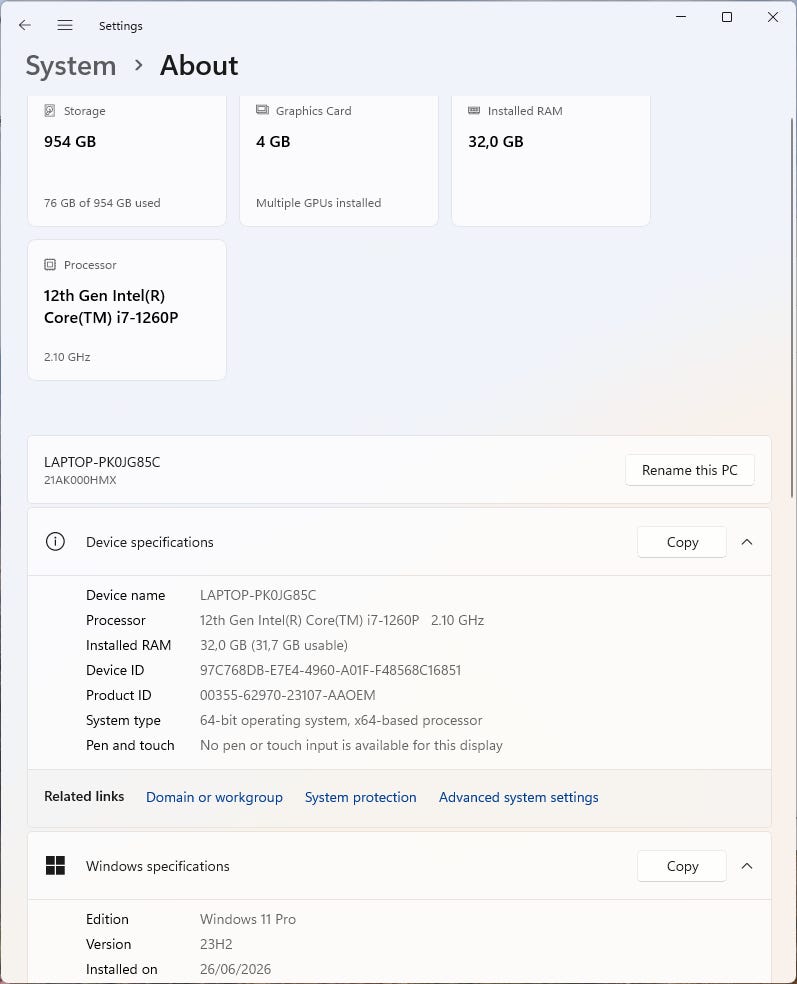Image resolution: width=797 pixels, height=984 pixels.
Task: Click the vertical scrollbar thumb
Action: (792, 308)
